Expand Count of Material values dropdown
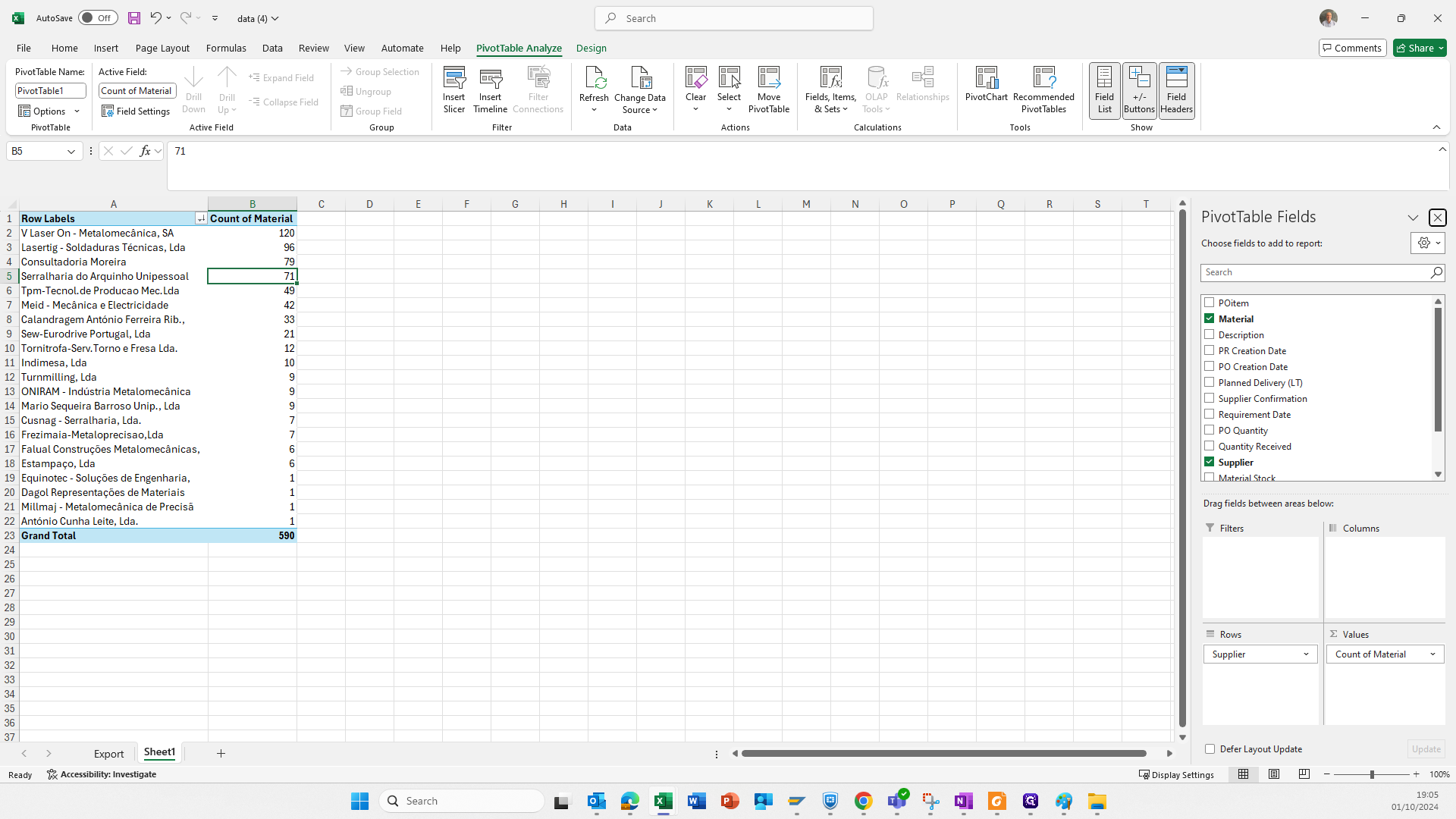 coord(1432,654)
